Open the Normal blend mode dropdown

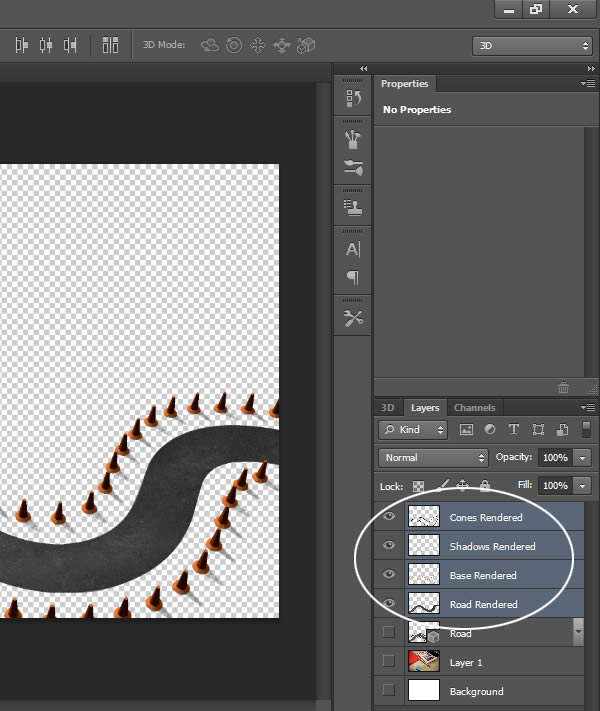coord(433,458)
